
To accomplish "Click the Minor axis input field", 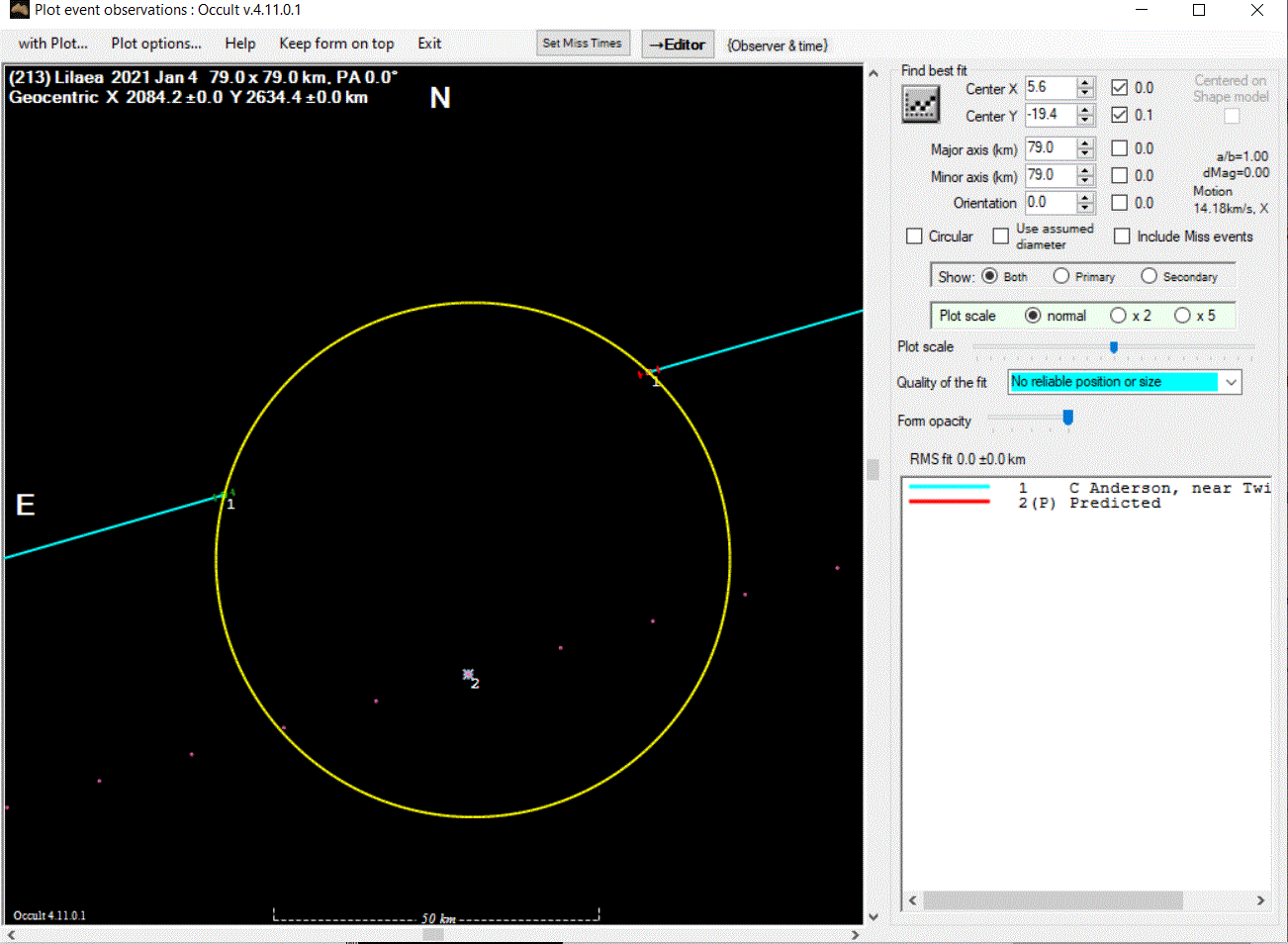I will pyautogui.click(x=1051, y=175).
